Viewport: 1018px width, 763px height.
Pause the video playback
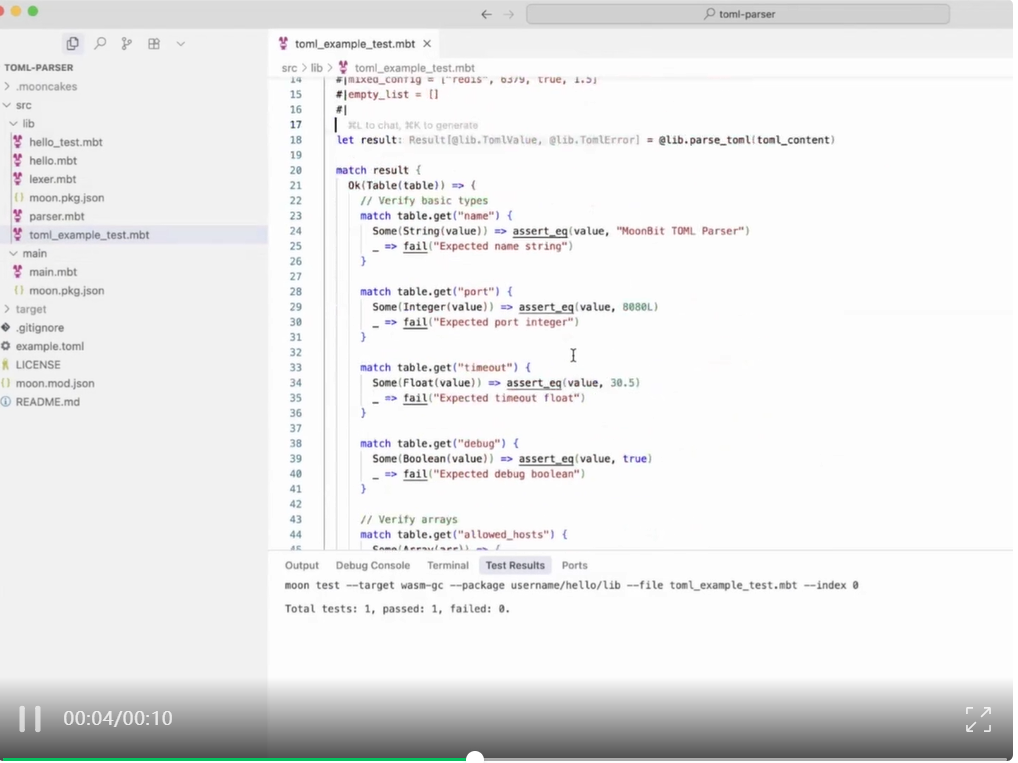tap(30, 719)
